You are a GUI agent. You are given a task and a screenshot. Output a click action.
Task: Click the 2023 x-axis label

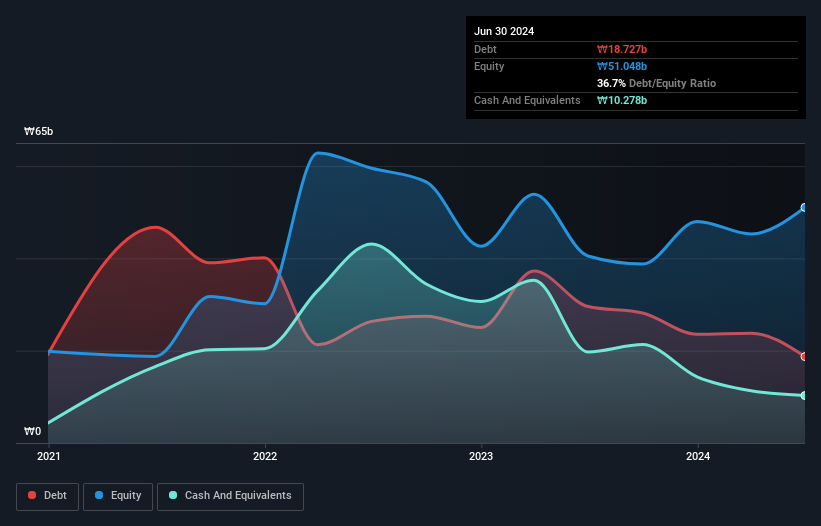[x=481, y=456]
